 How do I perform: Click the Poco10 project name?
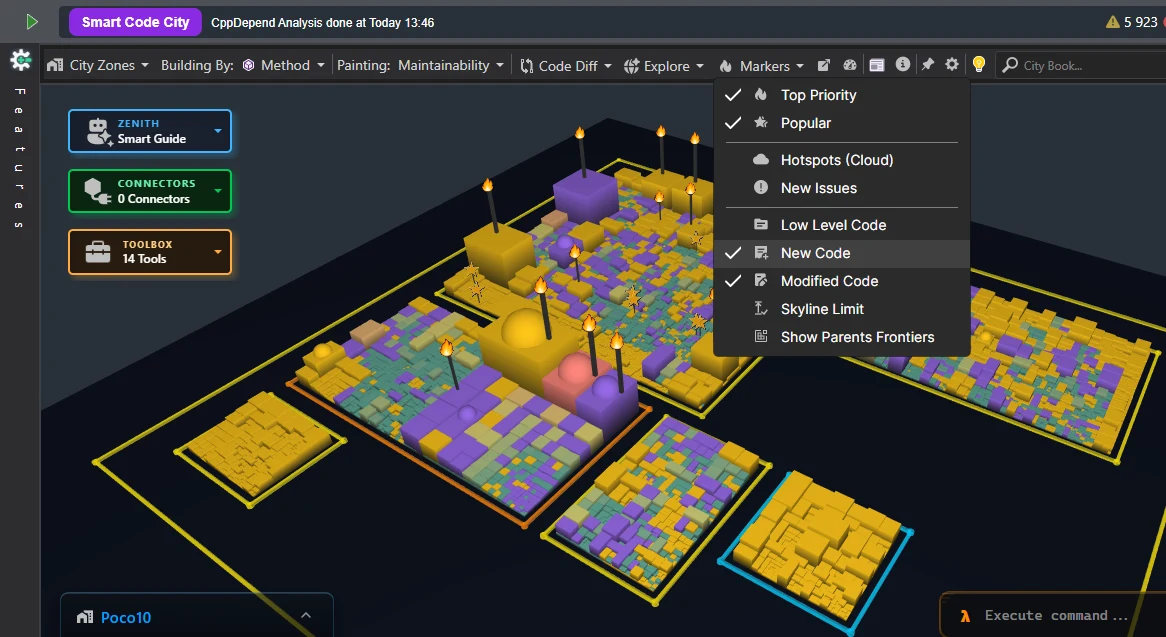pos(126,618)
